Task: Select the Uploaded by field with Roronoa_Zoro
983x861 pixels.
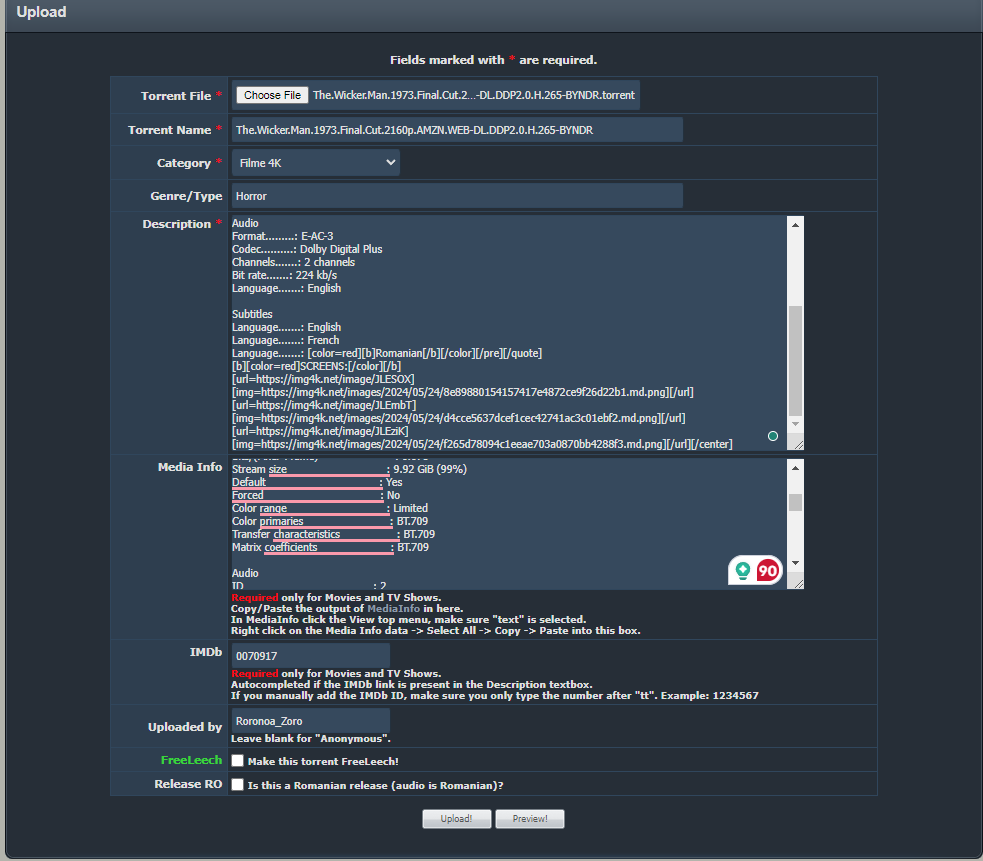Action: click(310, 720)
